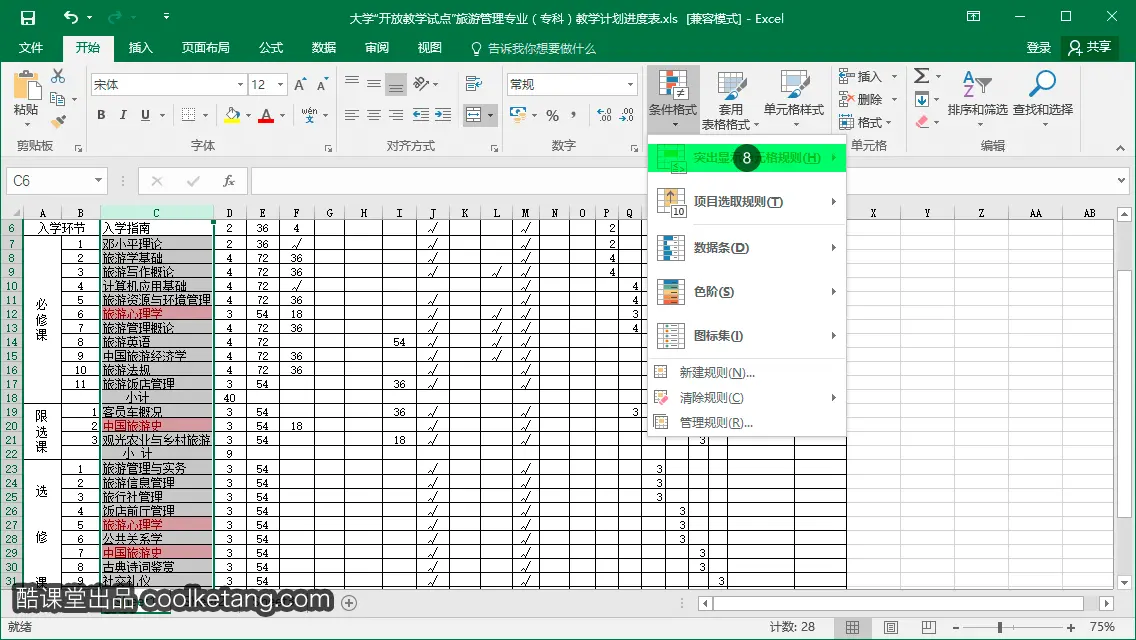
Task: Click the Undo arrow icon
Action: click(x=71, y=17)
